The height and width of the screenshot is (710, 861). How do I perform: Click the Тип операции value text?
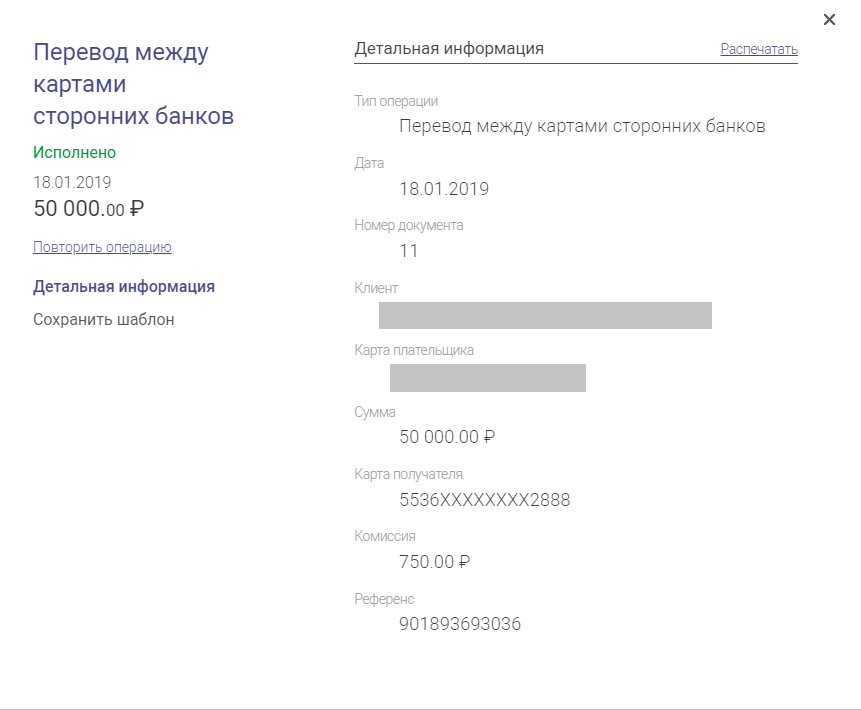click(582, 126)
